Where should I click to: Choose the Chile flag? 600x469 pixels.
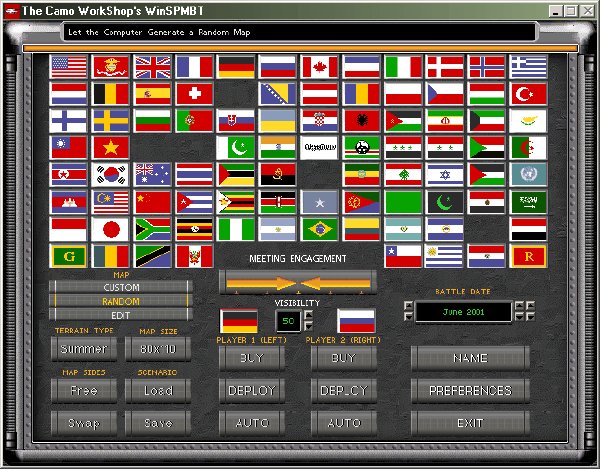click(x=403, y=256)
